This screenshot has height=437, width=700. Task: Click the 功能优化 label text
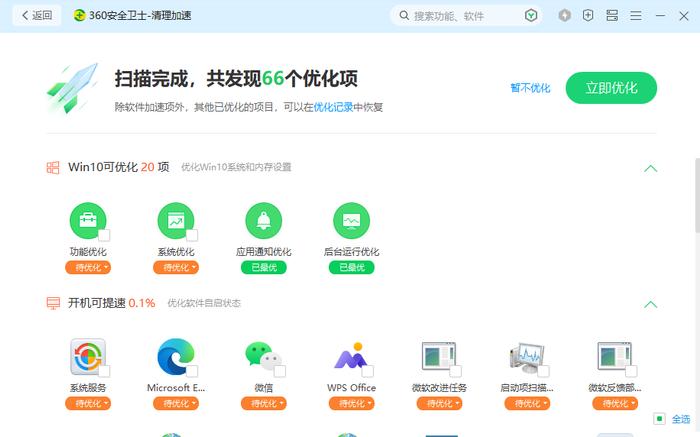coord(88,252)
